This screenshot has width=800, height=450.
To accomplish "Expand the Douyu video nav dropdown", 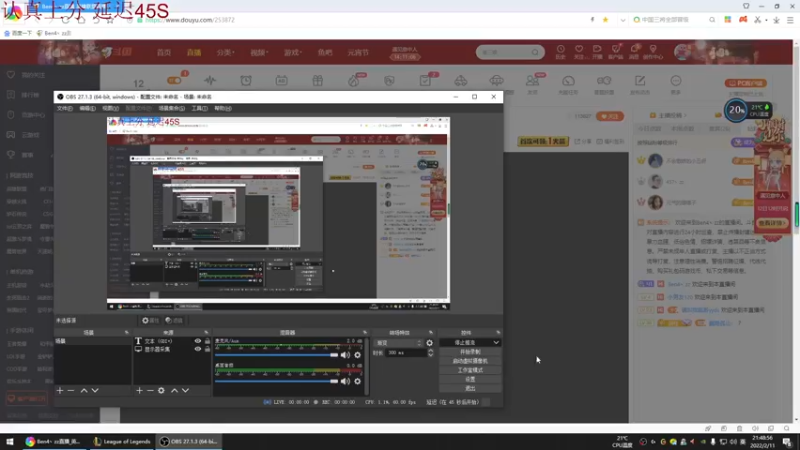I will coord(259,53).
